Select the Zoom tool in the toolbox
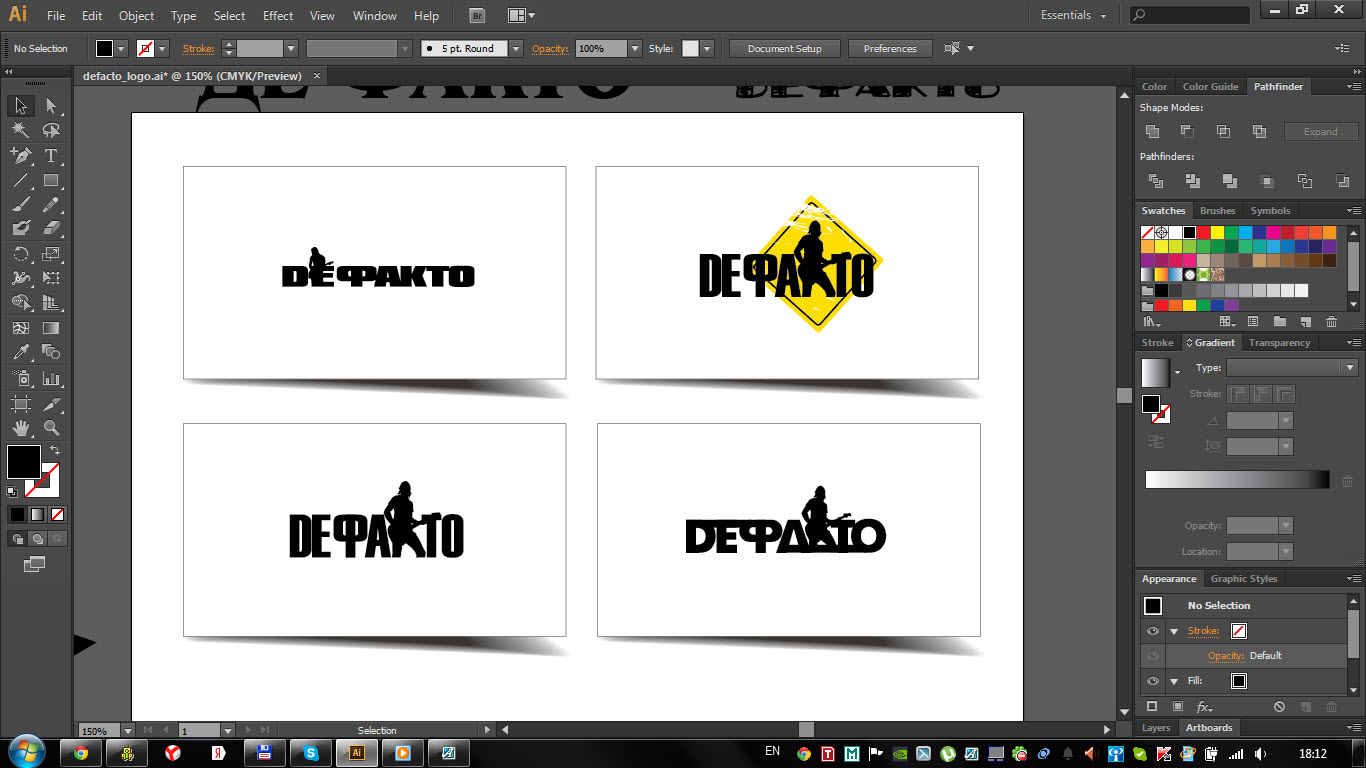The width and height of the screenshot is (1366, 768). coord(51,428)
